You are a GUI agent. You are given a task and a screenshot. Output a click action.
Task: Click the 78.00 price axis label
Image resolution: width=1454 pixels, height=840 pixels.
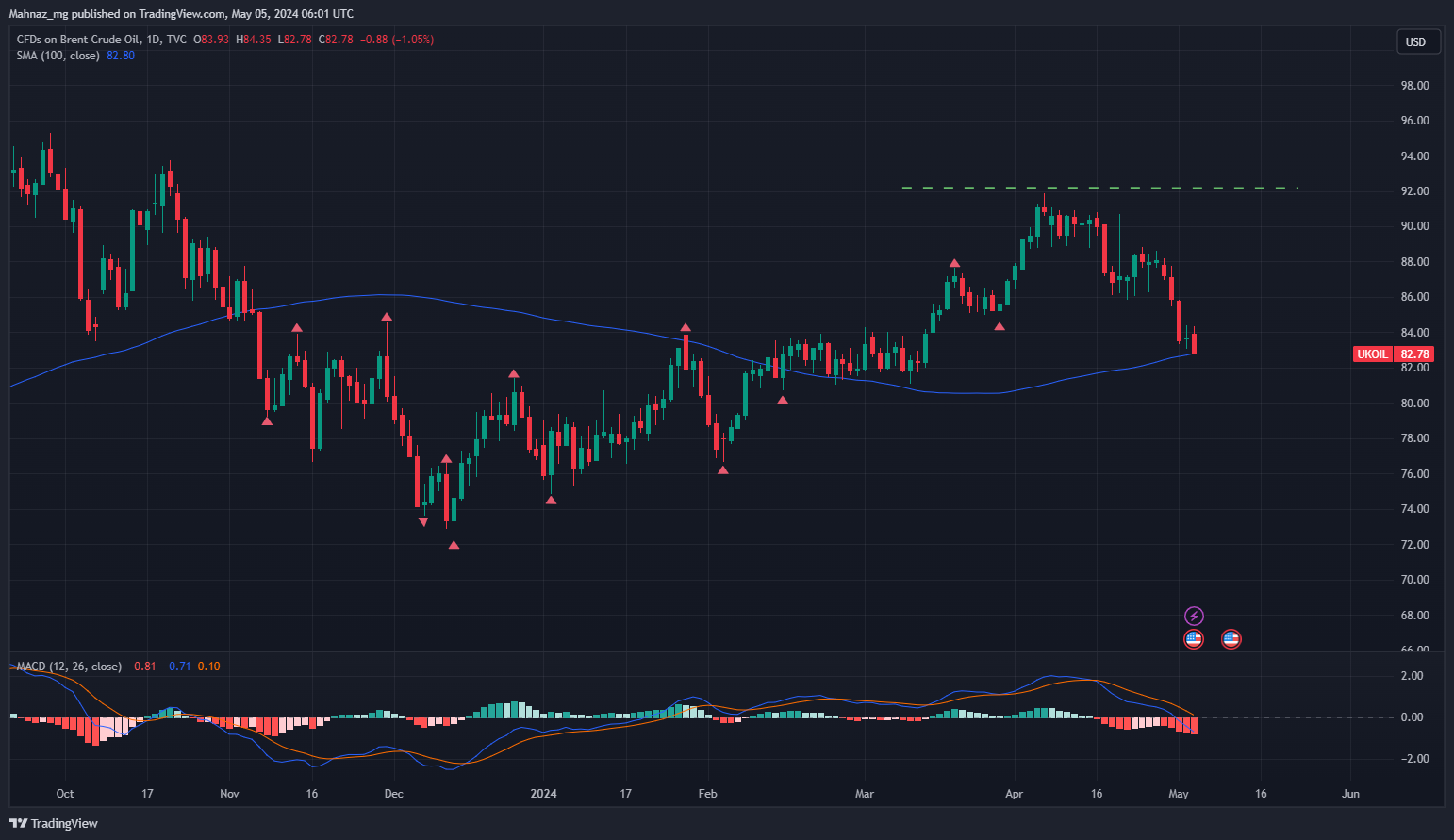click(x=1414, y=438)
